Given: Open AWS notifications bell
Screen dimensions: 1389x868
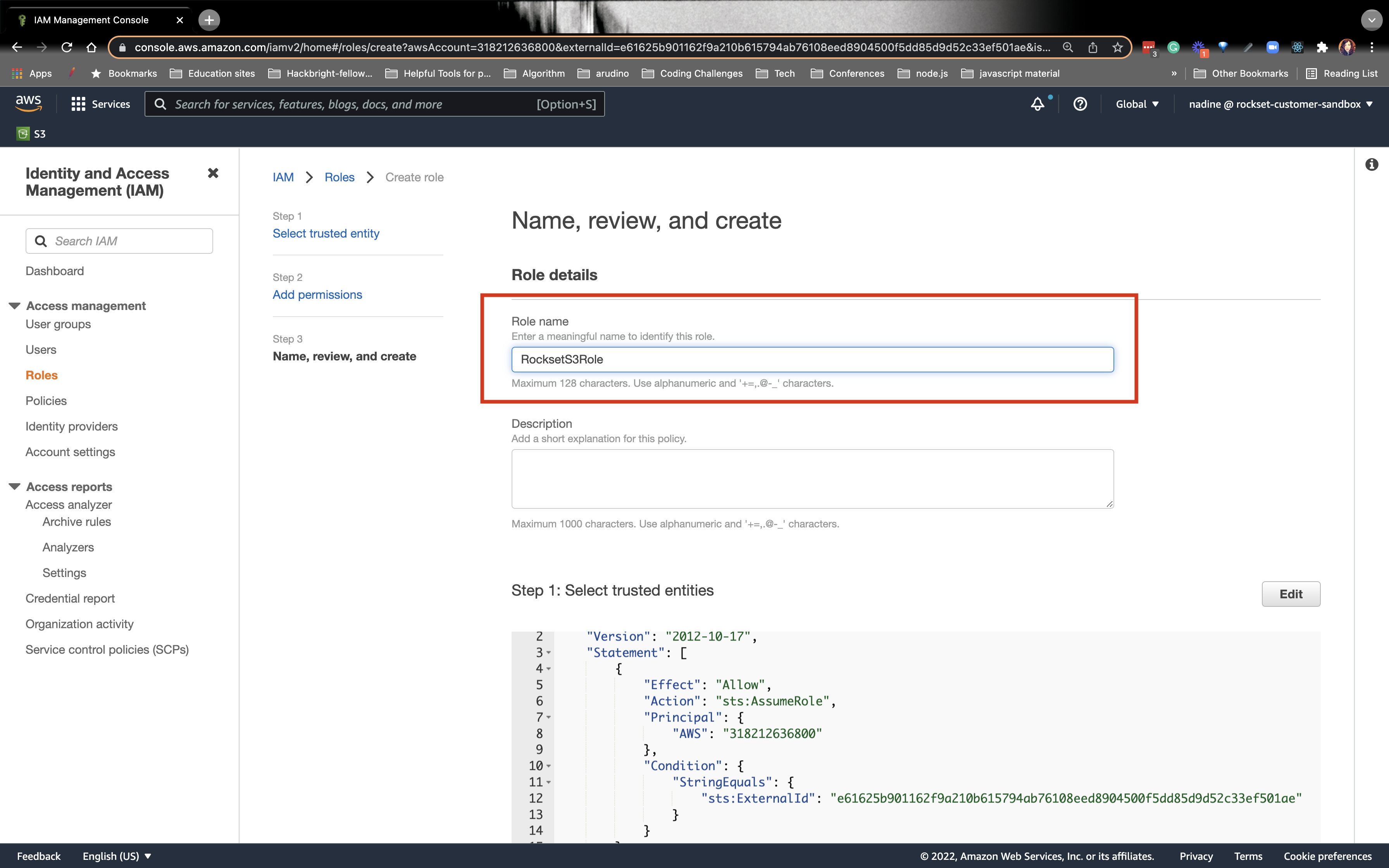Looking at the screenshot, I should [1037, 104].
